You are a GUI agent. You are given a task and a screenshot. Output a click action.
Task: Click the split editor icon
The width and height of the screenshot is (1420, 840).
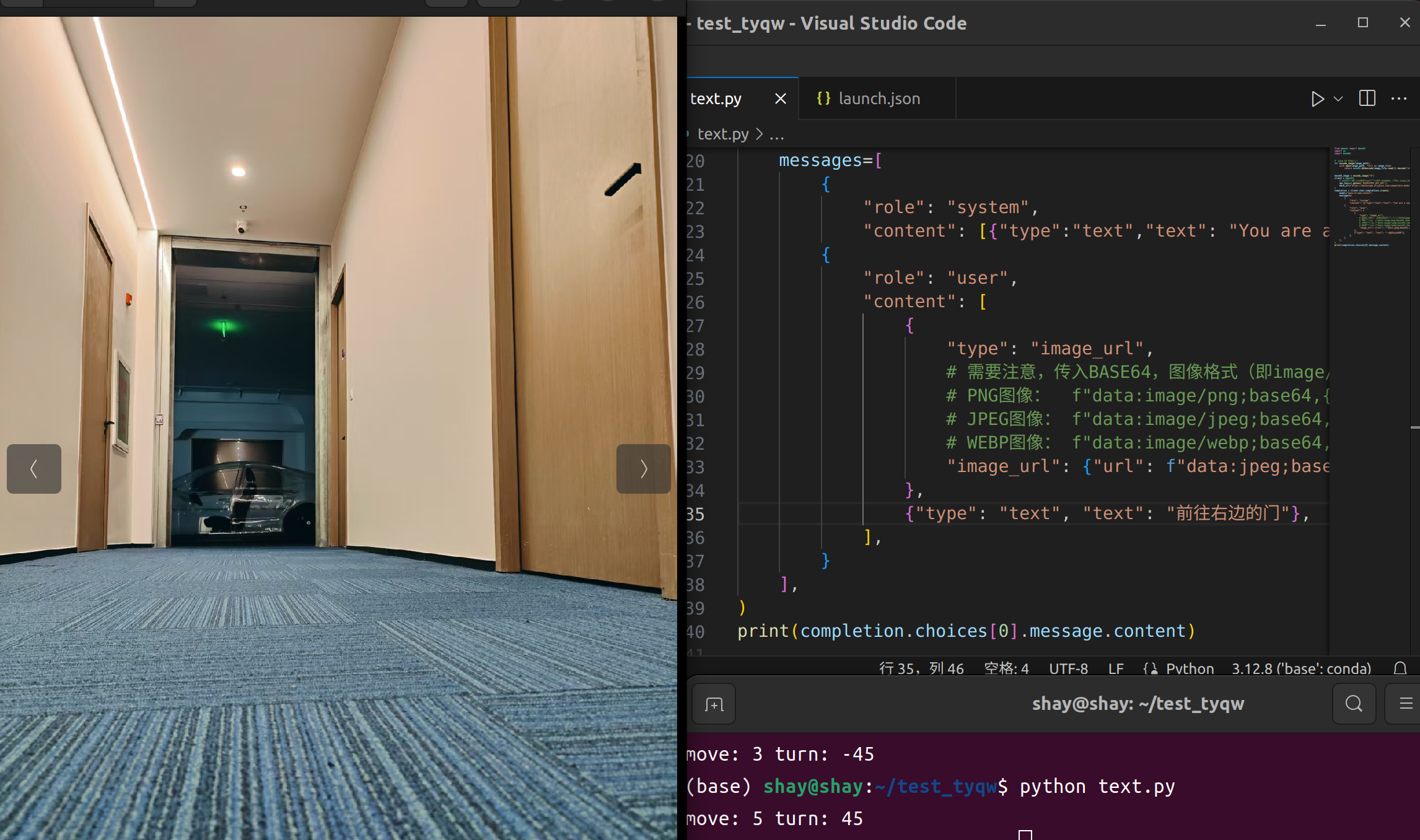tap(1367, 98)
